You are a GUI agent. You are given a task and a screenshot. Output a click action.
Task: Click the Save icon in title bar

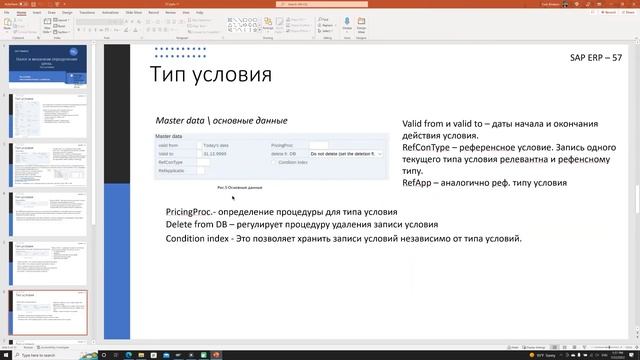pyautogui.click(x=33, y=4)
